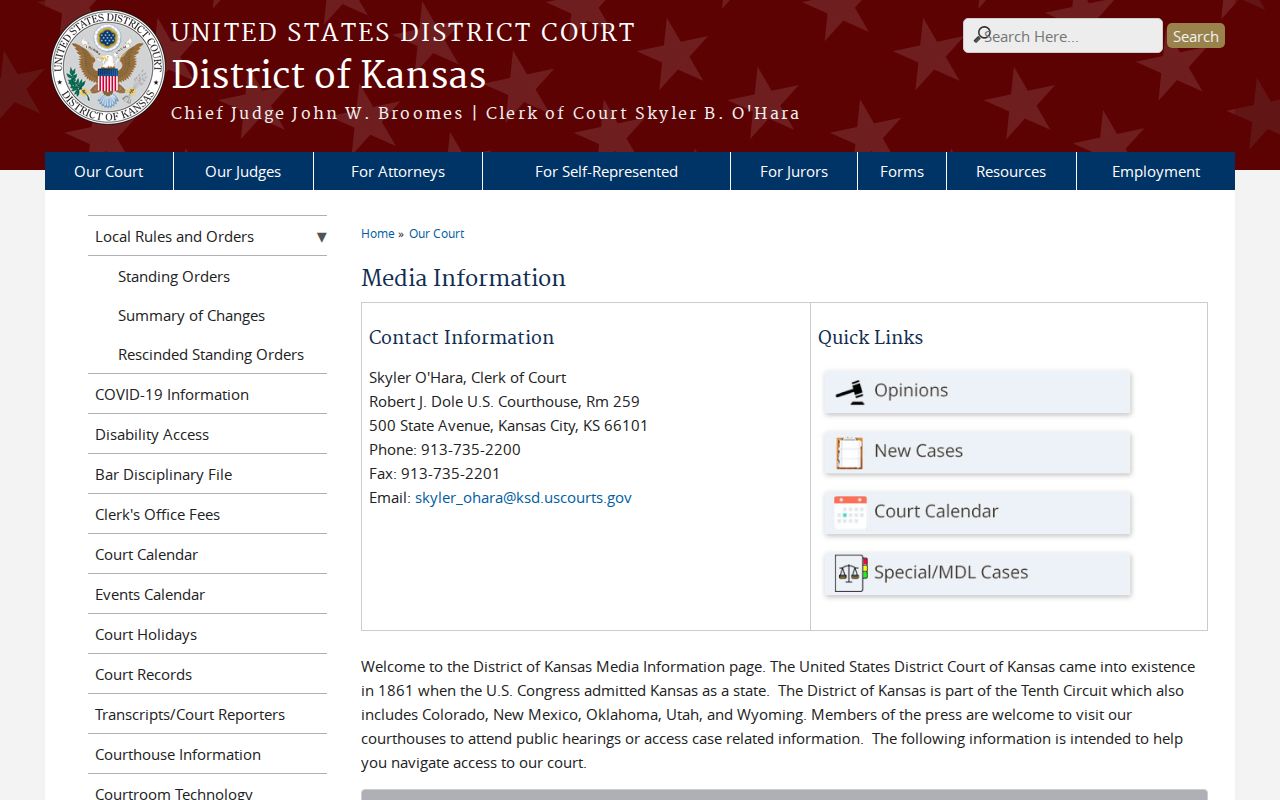The image size is (1280, 800).
Task: Click the scales icon beside Special/MDL Cases
Action: pyautogui.click(x=851, y=573)
